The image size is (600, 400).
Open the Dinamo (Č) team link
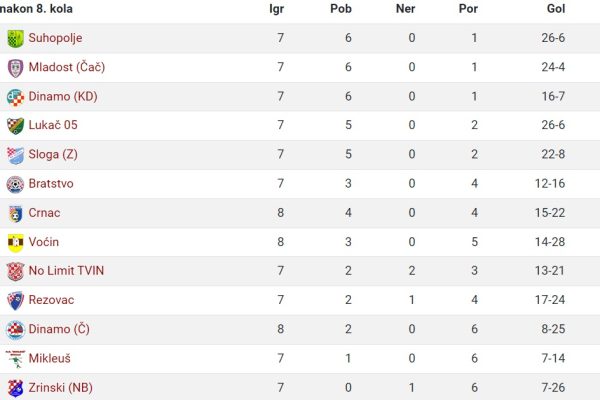[59, 329]
